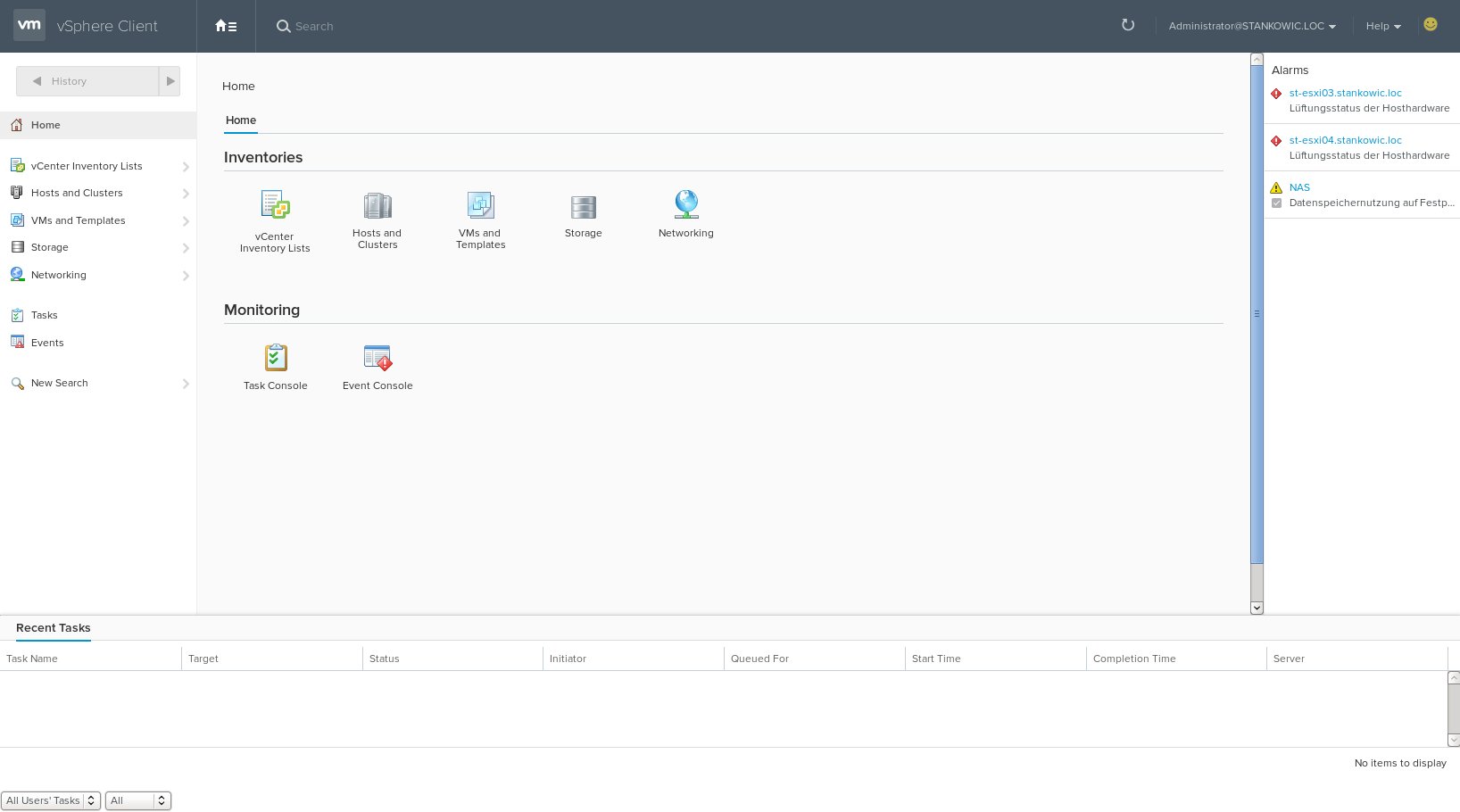Screen dimensions: 1460x812
Task: Sort by Start Time column header
Action: coord(997,659)
